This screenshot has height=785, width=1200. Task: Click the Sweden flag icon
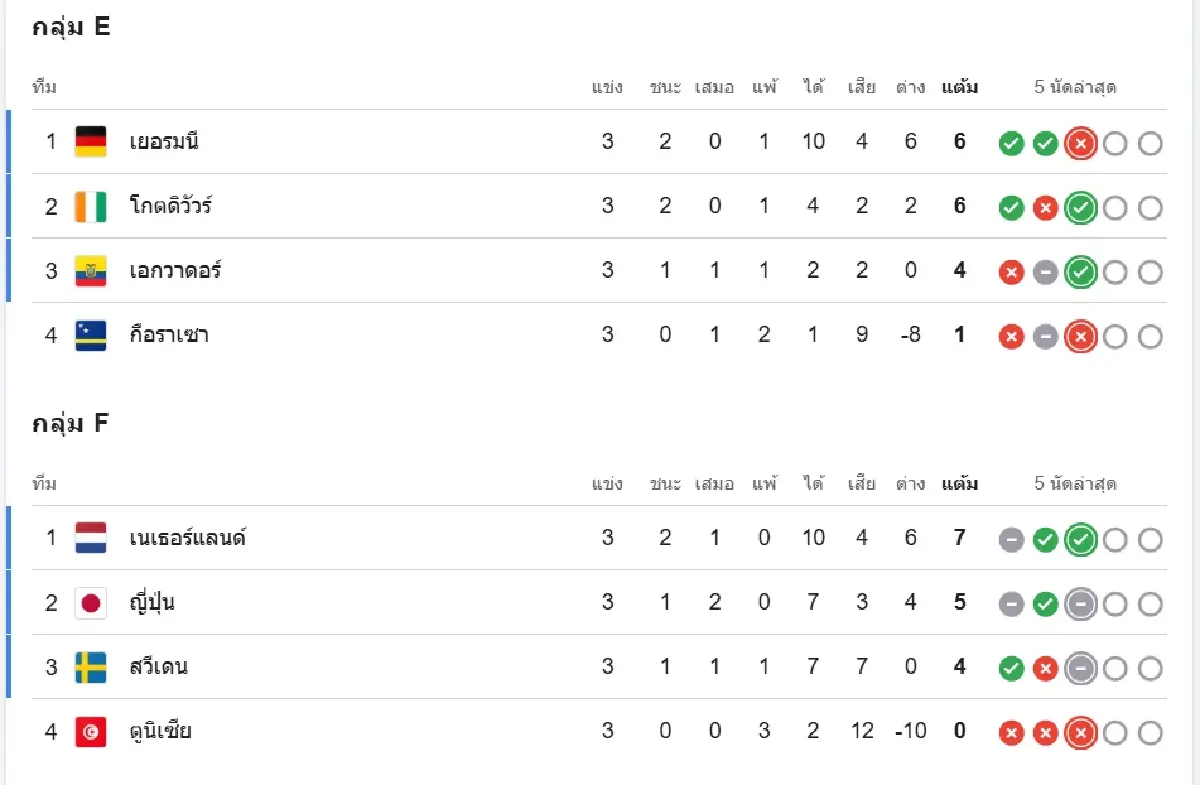(x=90, y=666)
